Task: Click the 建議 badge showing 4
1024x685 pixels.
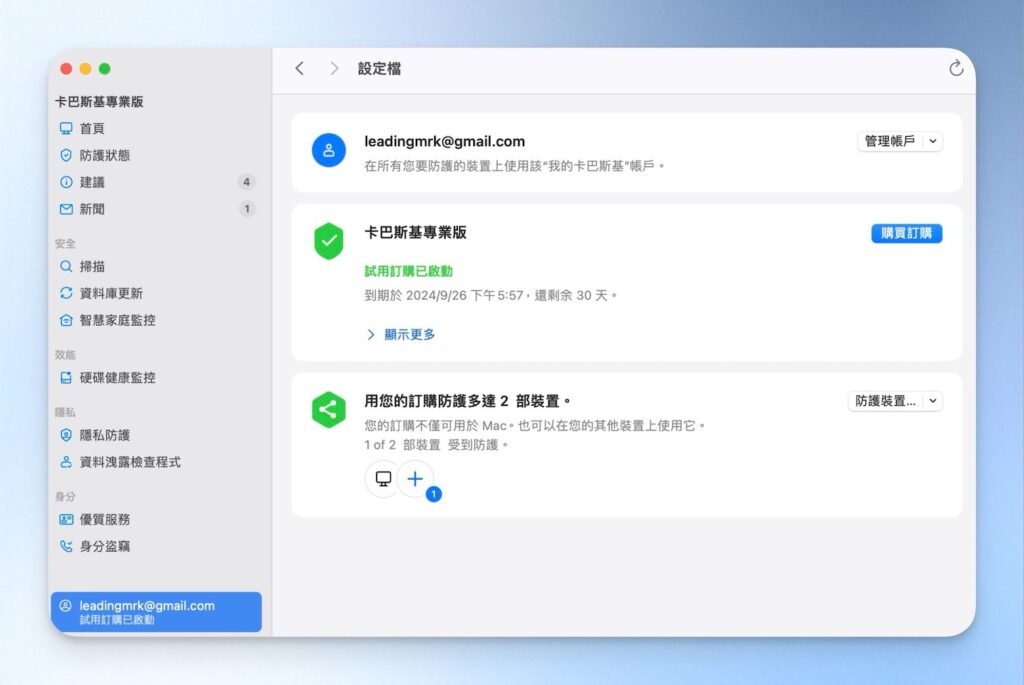Action: 246,182
